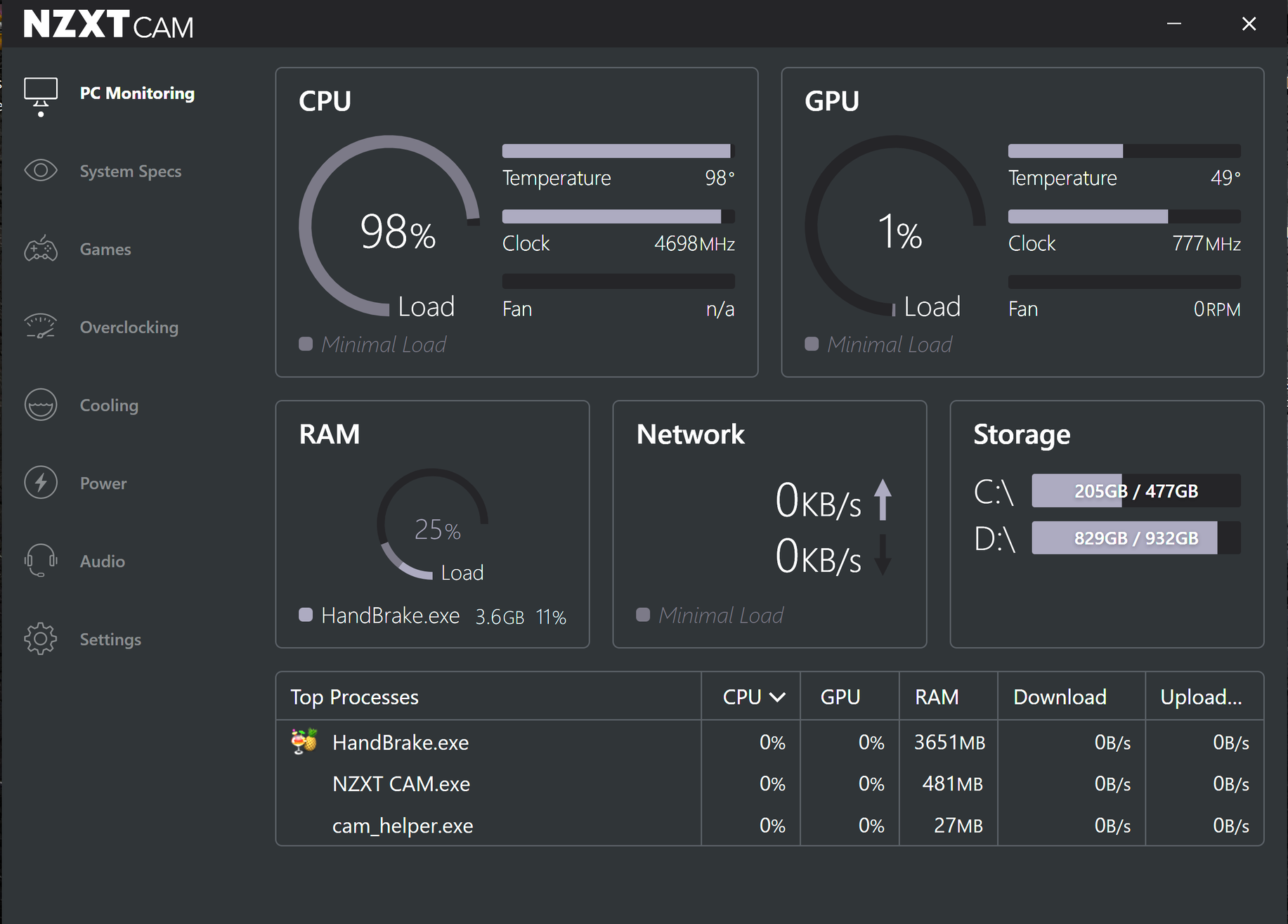The height and width of the screenshot is (924, 1288).
Task: Click the GPU fan bar
Action: (1124, 281)
